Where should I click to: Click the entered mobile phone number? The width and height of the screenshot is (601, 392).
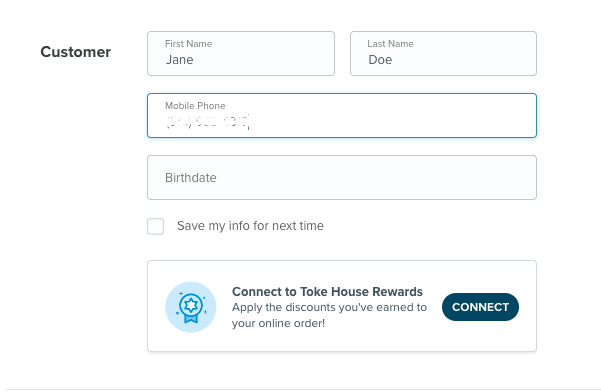click(207, 122)
